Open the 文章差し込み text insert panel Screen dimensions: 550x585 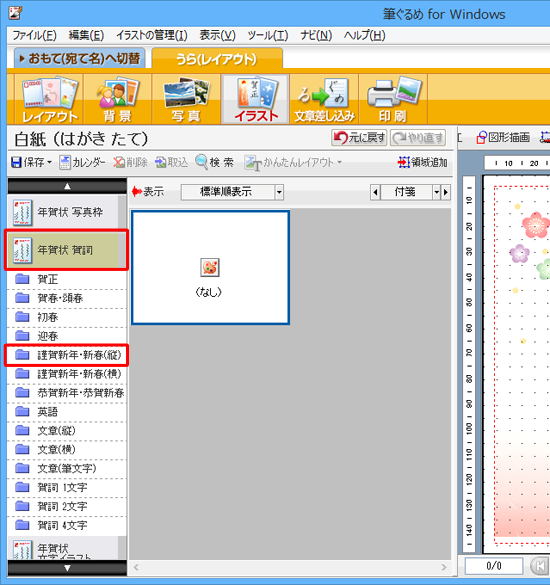click(x=324, y=99)
